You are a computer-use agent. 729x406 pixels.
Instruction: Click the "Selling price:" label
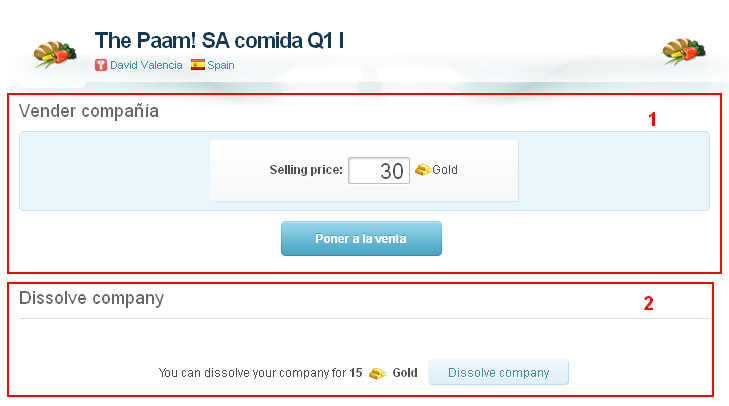coord(306,170)
